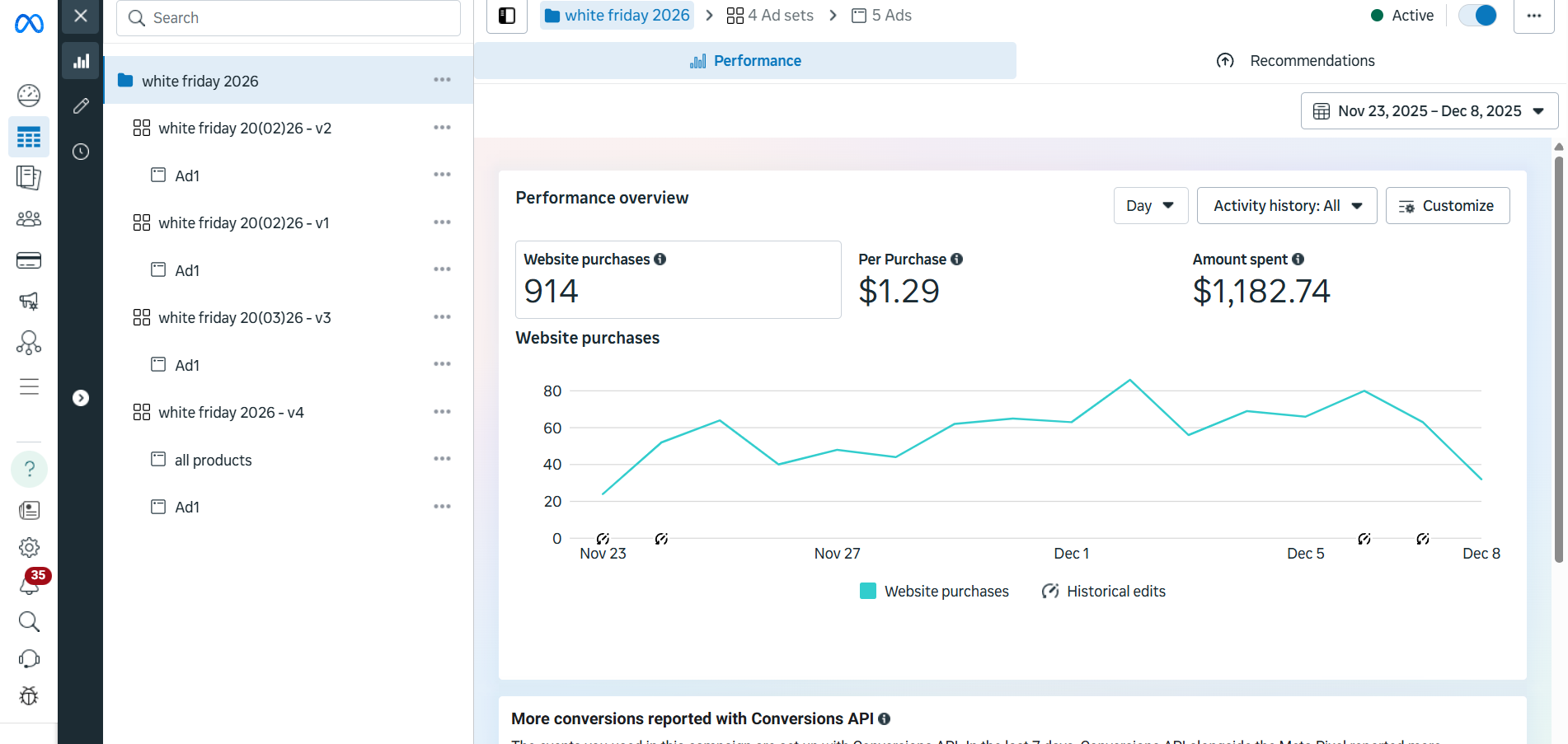Open the Day granularity dropdown
Viewport: 1568px width, 744px height.
[x=1150, y=206]
